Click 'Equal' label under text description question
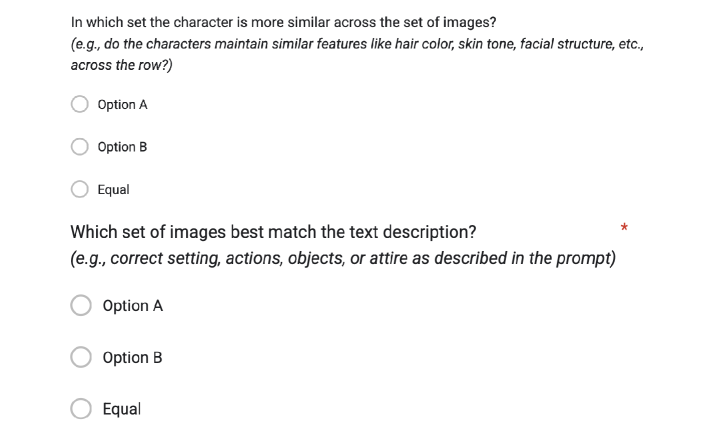 (121, 408)
